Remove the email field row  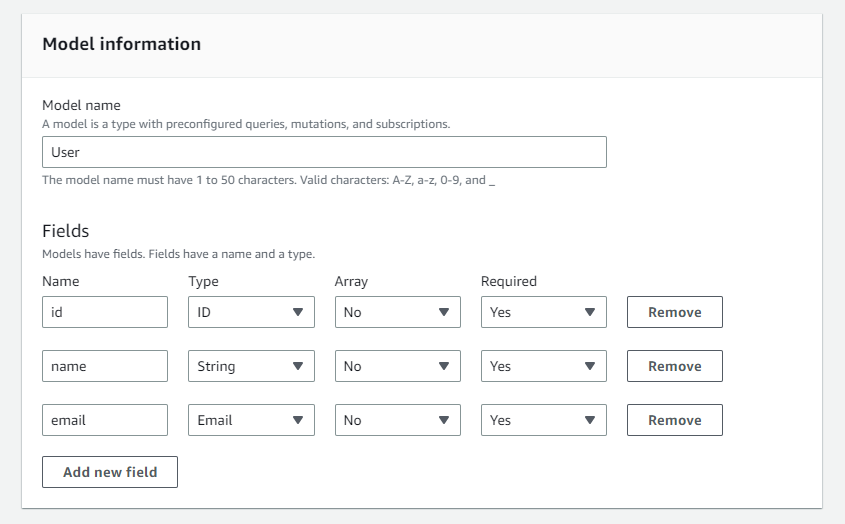click(675, 420)
